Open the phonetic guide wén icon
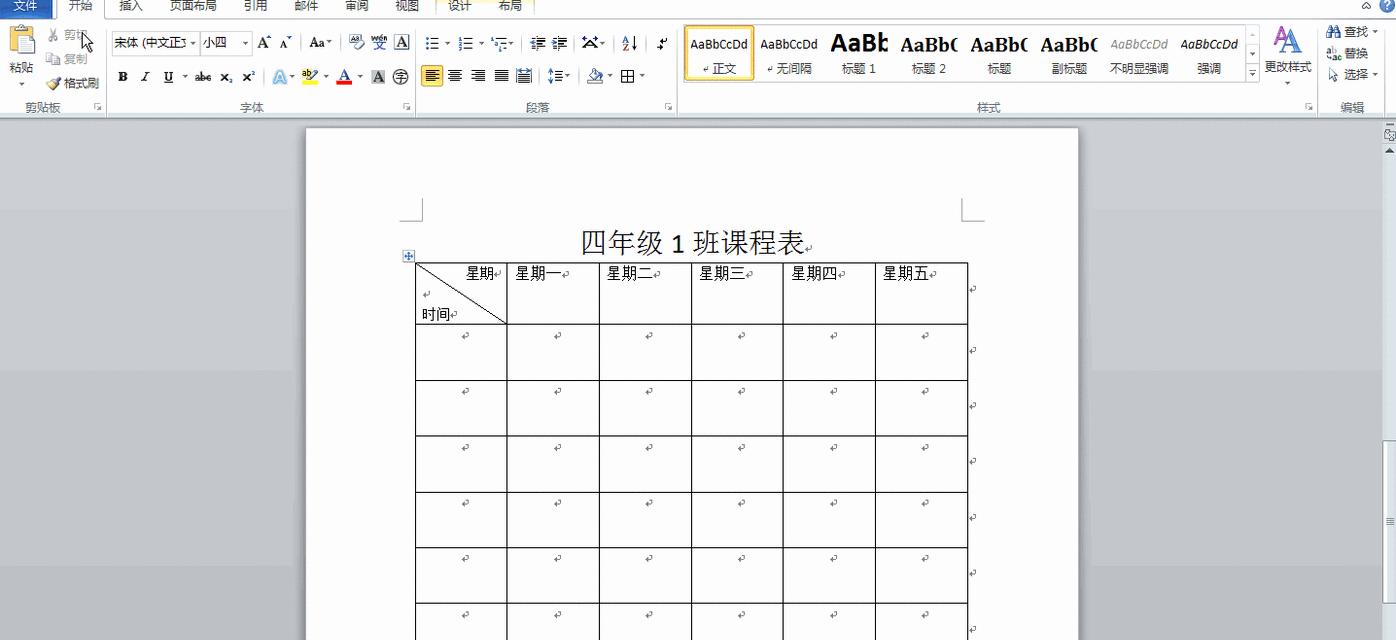Viewport: 1396px width, 640px height. point(379,43)
